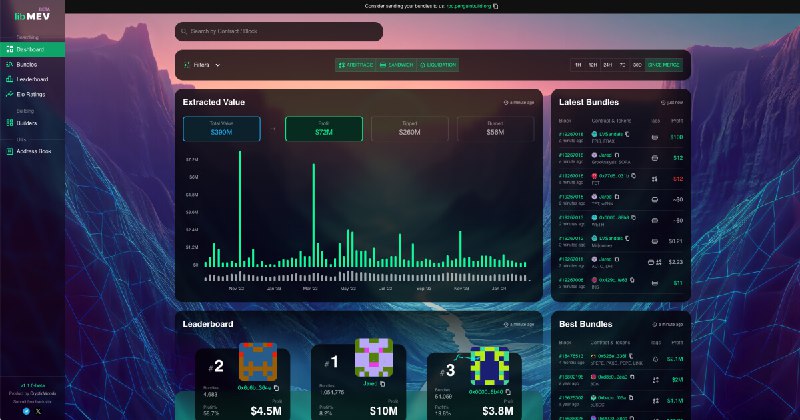Open Bundles from the sidebar

coord(26,64)
